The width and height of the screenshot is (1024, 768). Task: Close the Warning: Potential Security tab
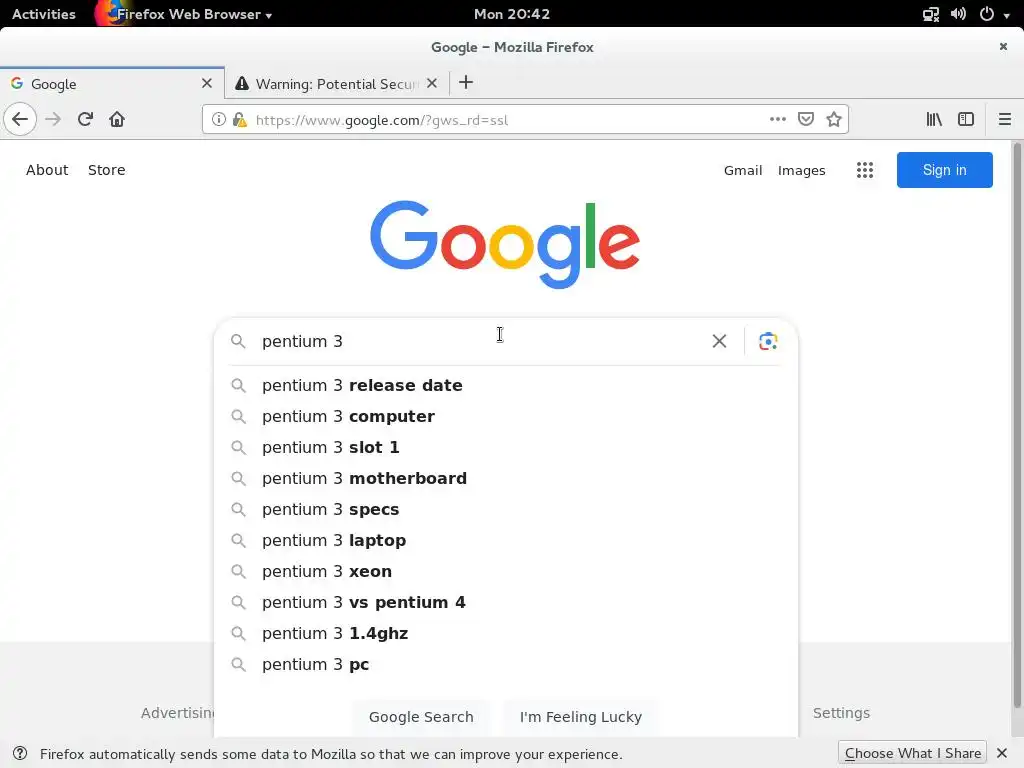pos(432,84)
